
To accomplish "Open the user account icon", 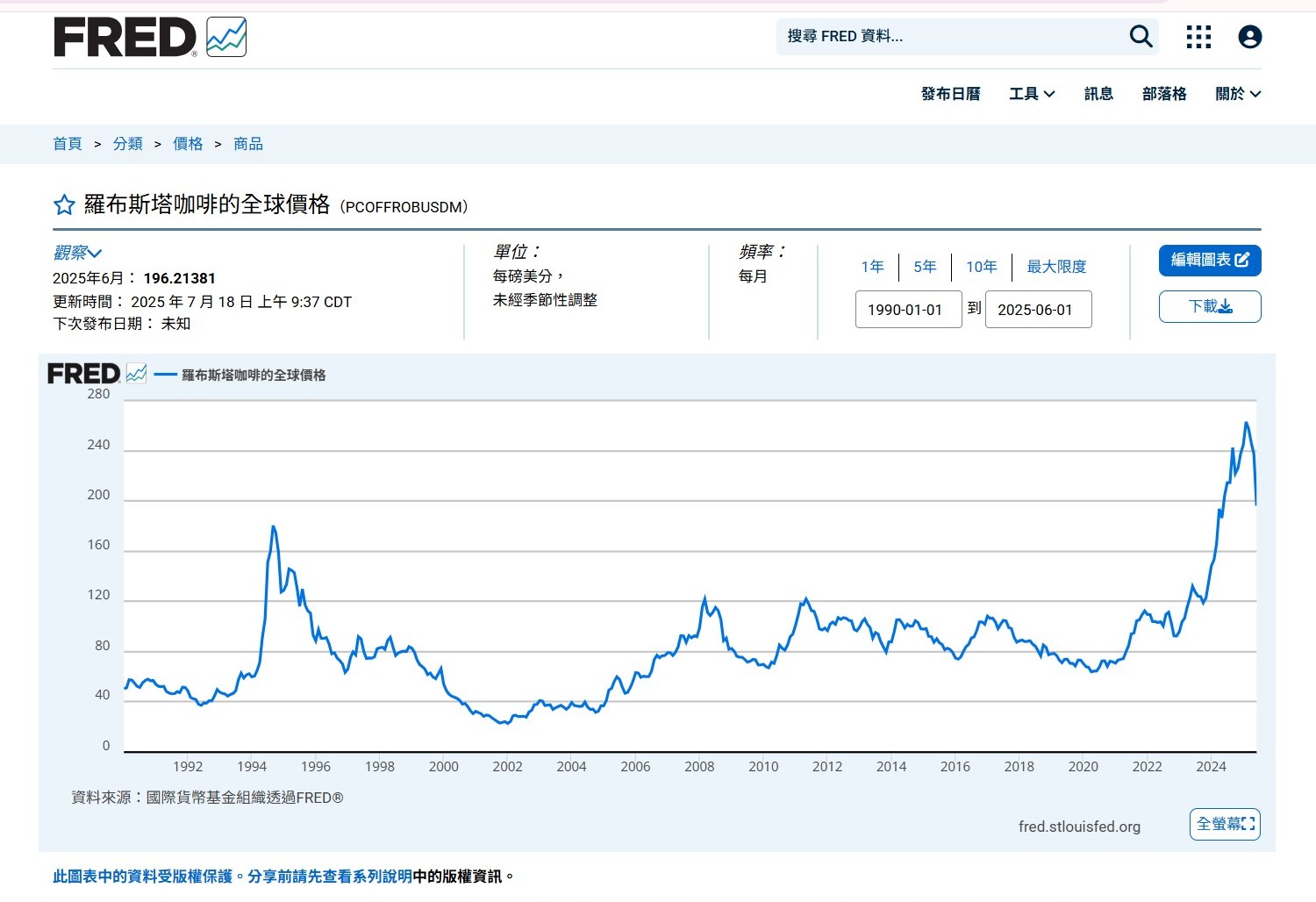I will tap(1249, 37).
